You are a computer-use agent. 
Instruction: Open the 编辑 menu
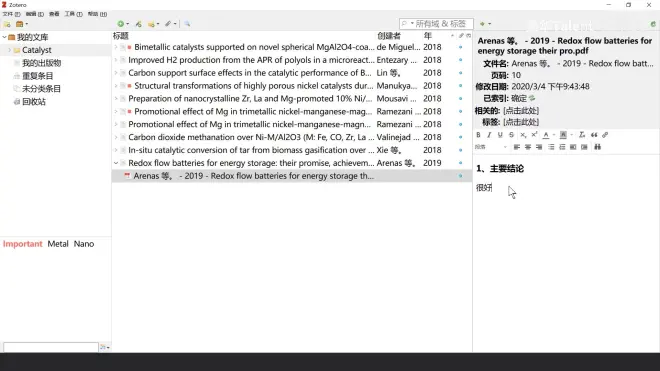click(x=35, y=14)
